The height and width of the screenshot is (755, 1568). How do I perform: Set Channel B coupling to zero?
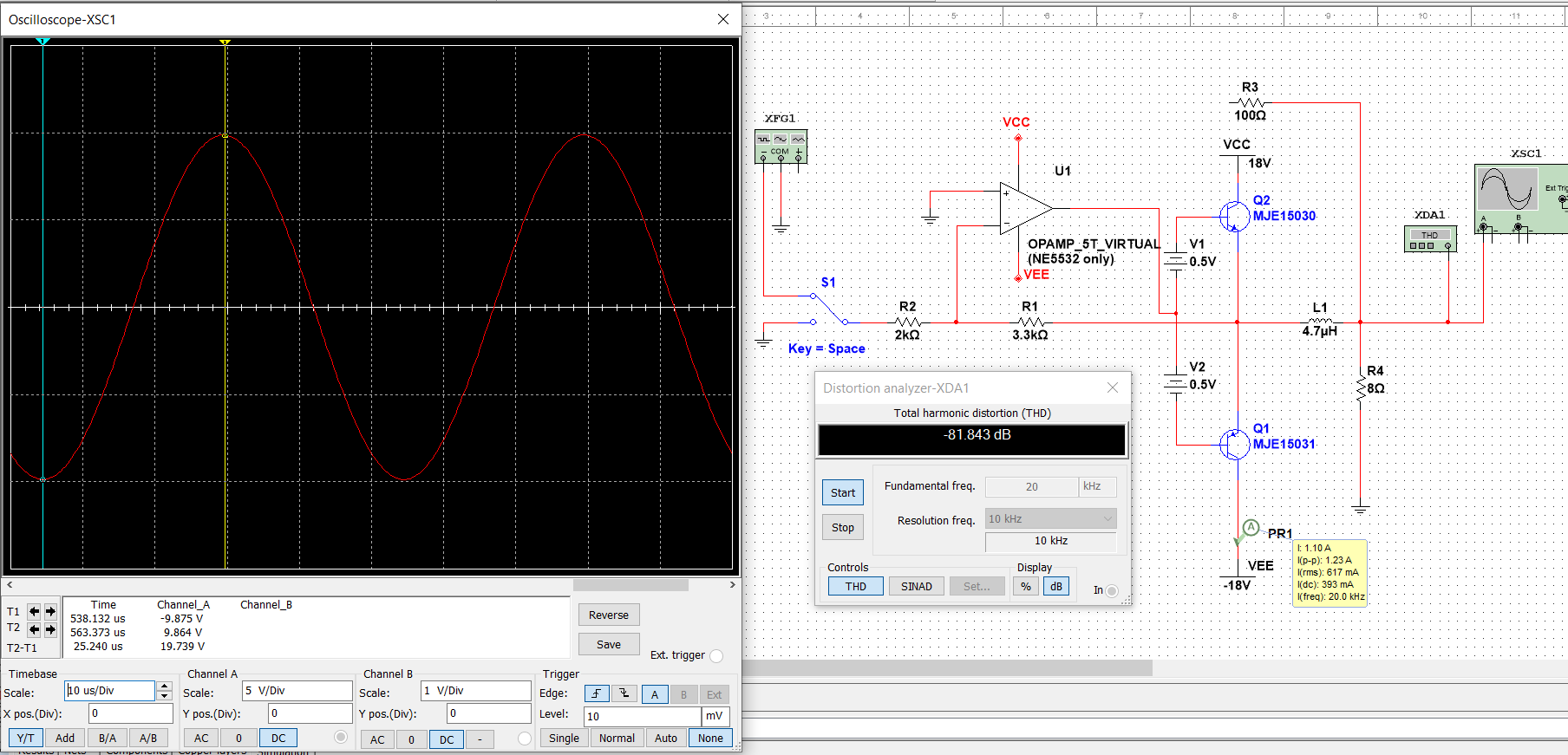point(412,739)
